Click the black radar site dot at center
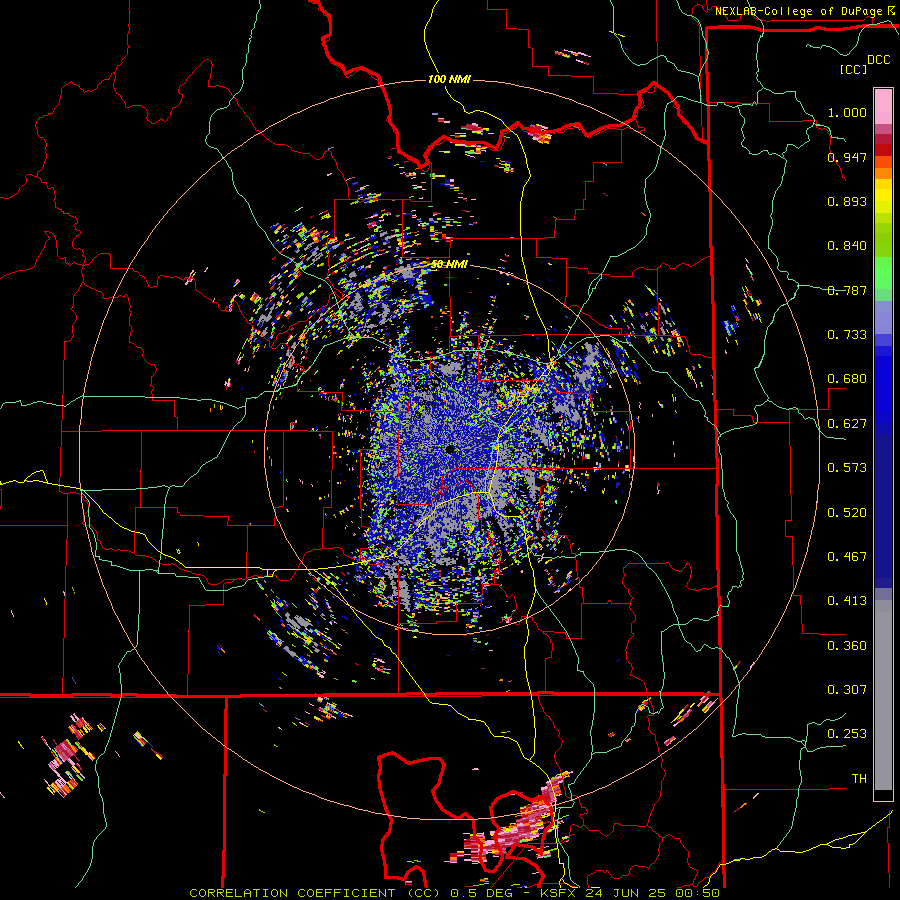Viewport: 900px width, 900px height. (450, 449)
